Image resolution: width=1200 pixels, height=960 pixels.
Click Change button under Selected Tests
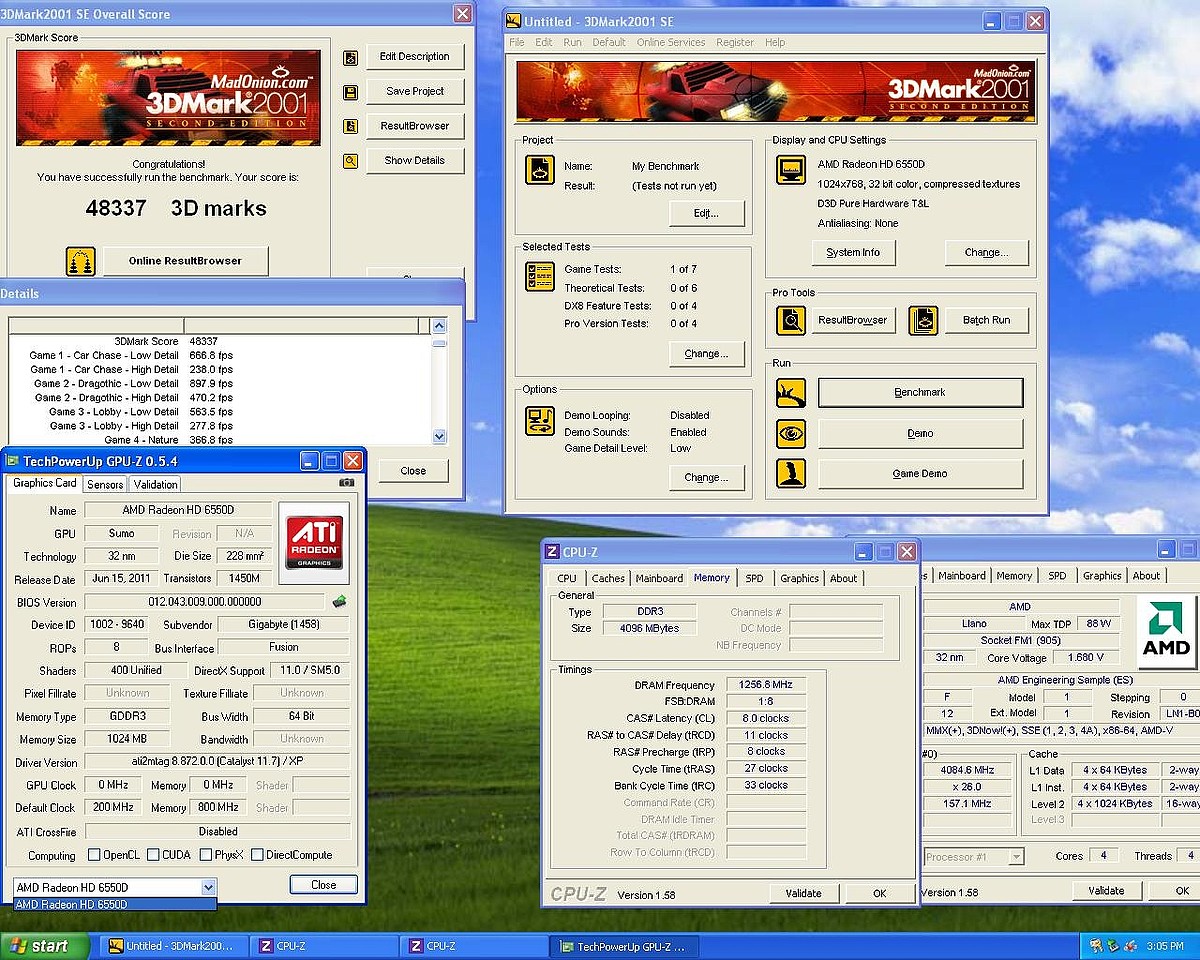point(706,354)
